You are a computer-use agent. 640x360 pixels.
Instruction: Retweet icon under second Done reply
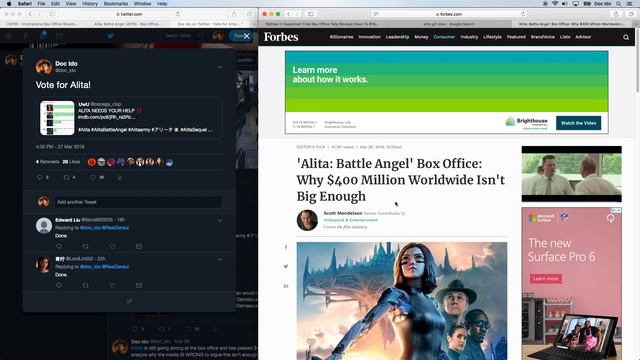pyautogui.click(x=85, y=285)
